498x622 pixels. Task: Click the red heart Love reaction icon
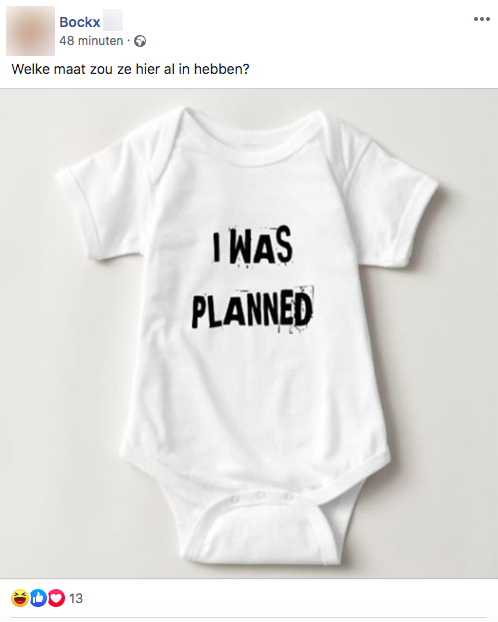click(56, 598)
